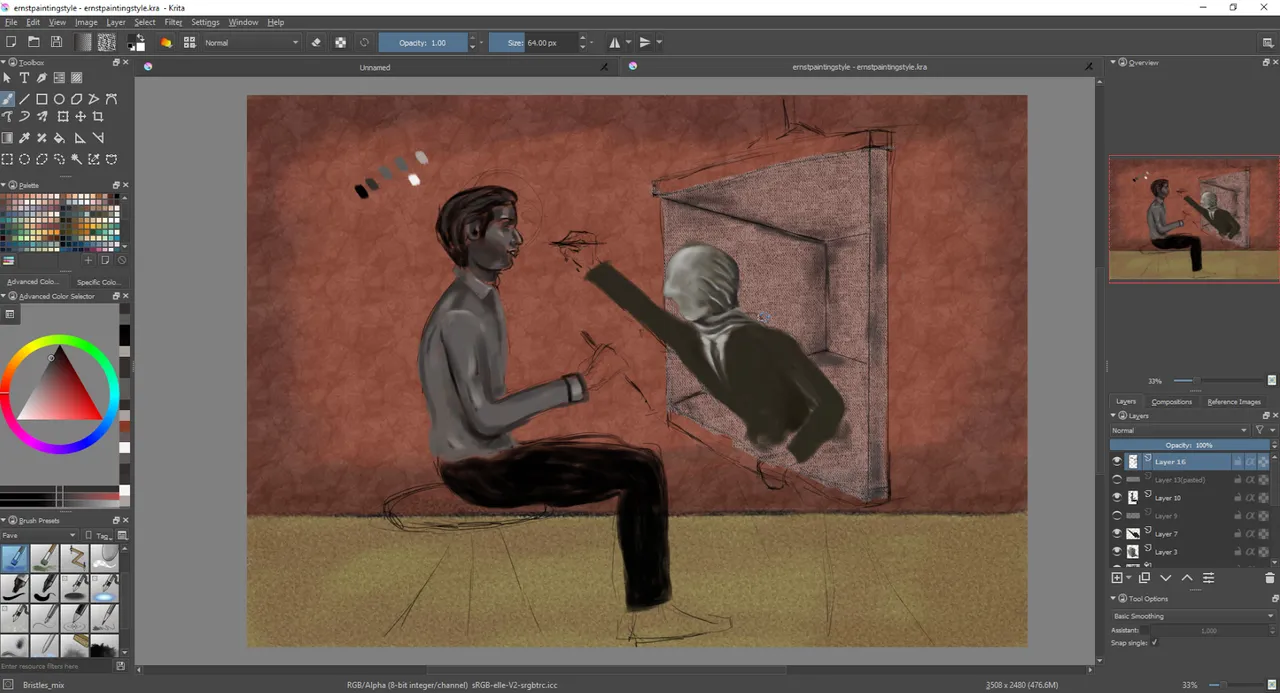The height and width of the screenshot is (693, 1280).
Task: Open layer filter funnel dropdown
Action: tap(1263, 430)
